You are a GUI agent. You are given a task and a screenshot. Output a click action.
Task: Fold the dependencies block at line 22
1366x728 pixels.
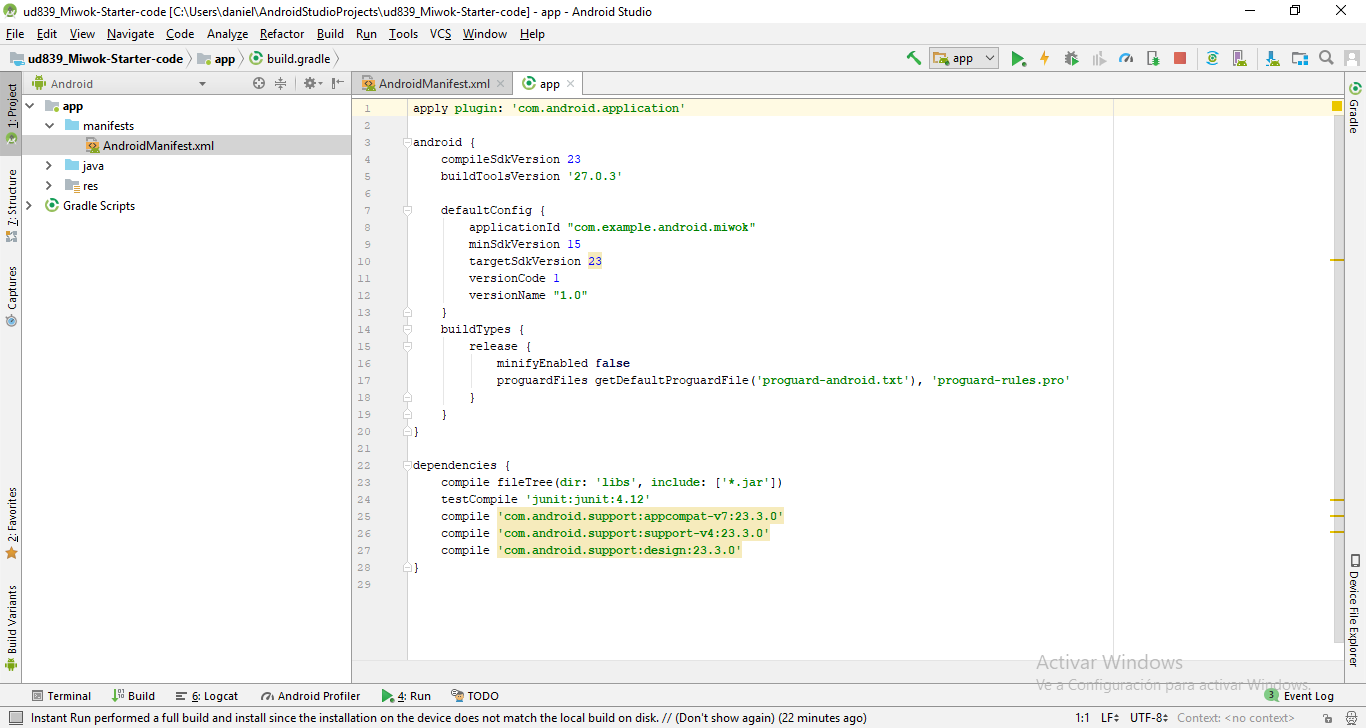pyautogui.click(x=407, y=465)
